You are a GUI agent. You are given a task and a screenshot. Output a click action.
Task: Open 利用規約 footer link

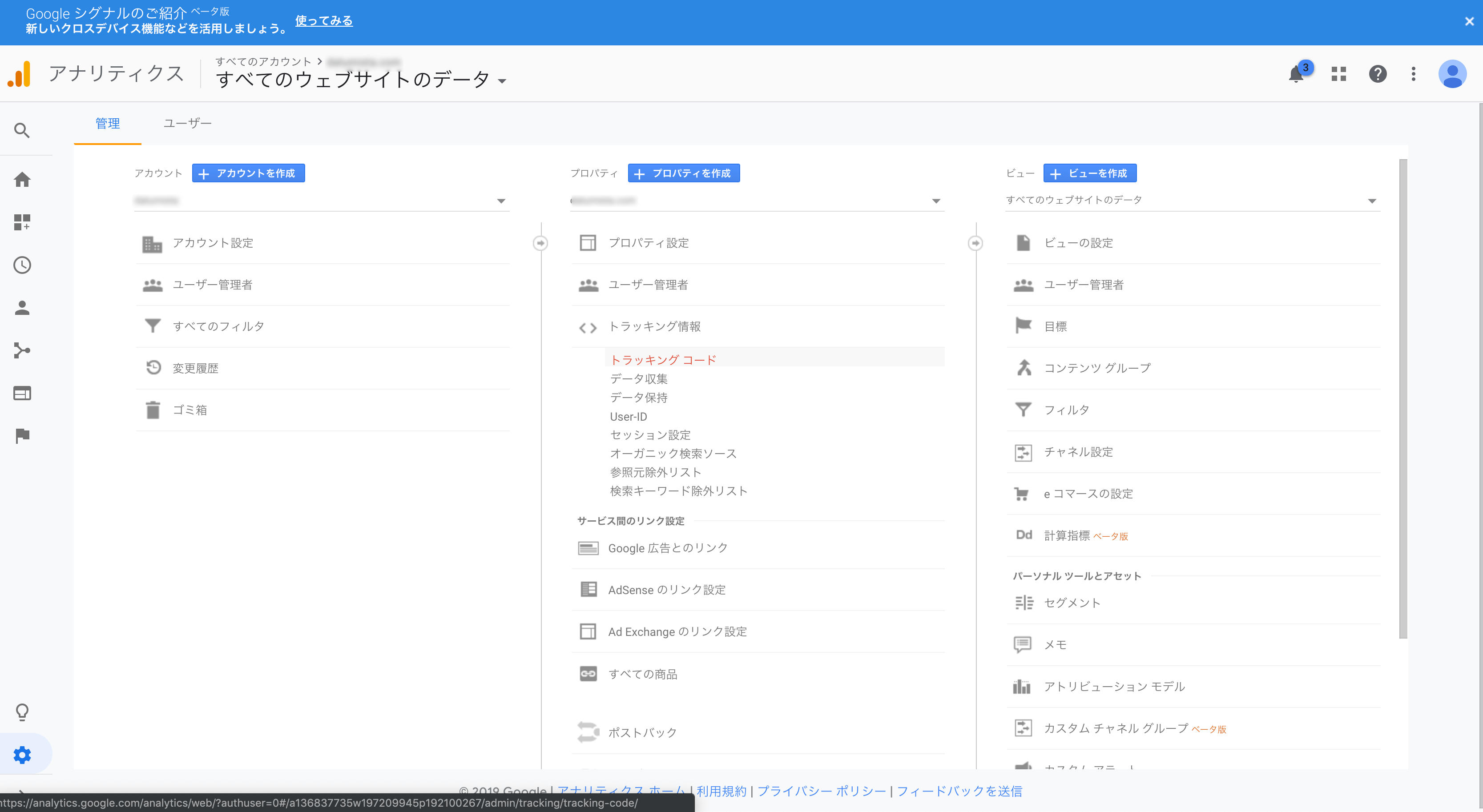[x=721, y=791]
